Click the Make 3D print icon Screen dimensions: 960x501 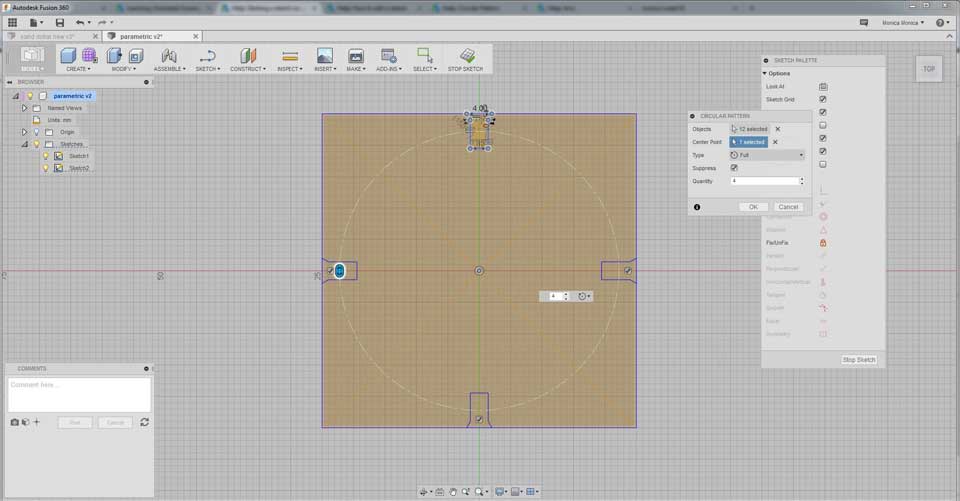tap(356, 56)
